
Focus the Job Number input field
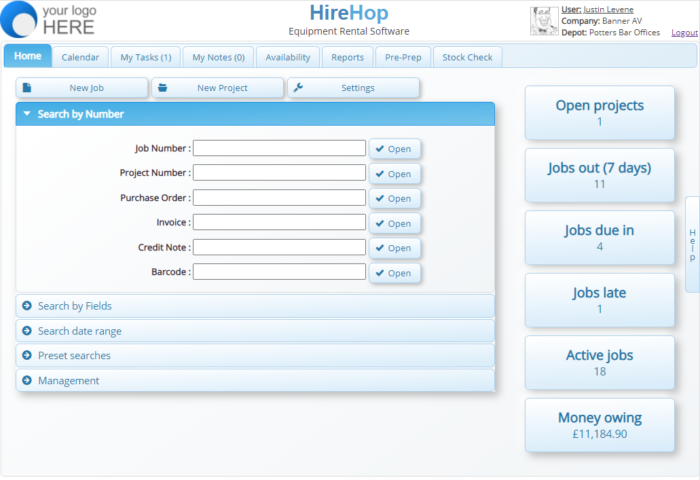[x=279, y=148]
